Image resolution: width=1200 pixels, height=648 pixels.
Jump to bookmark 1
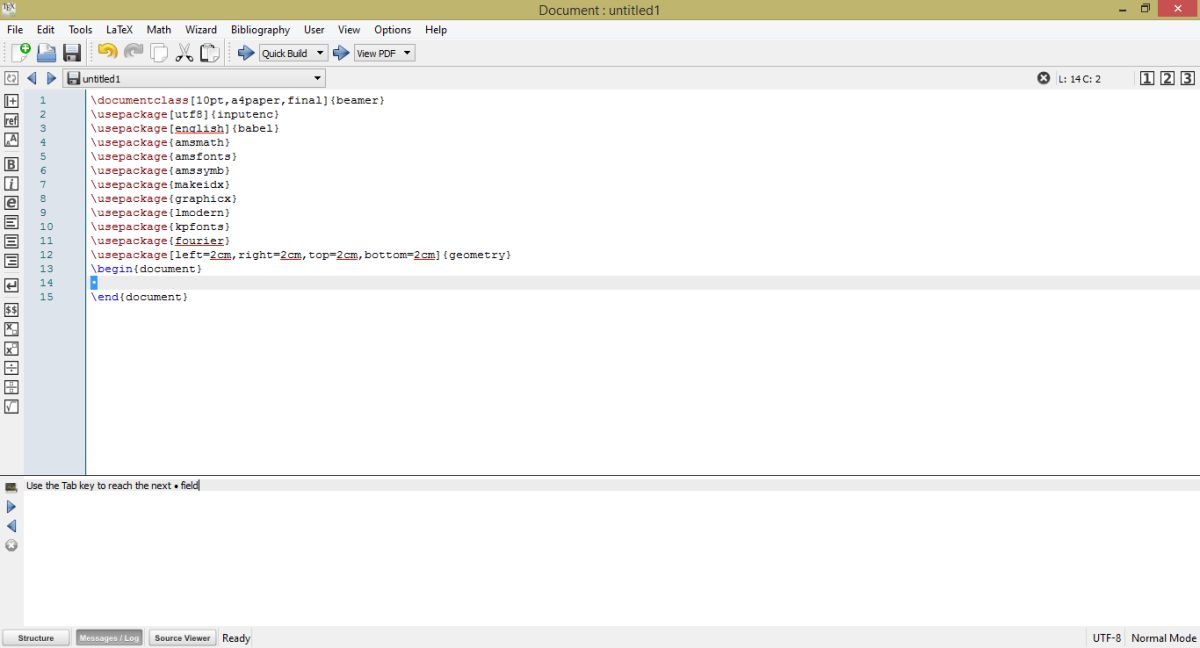coord(1147,78)
